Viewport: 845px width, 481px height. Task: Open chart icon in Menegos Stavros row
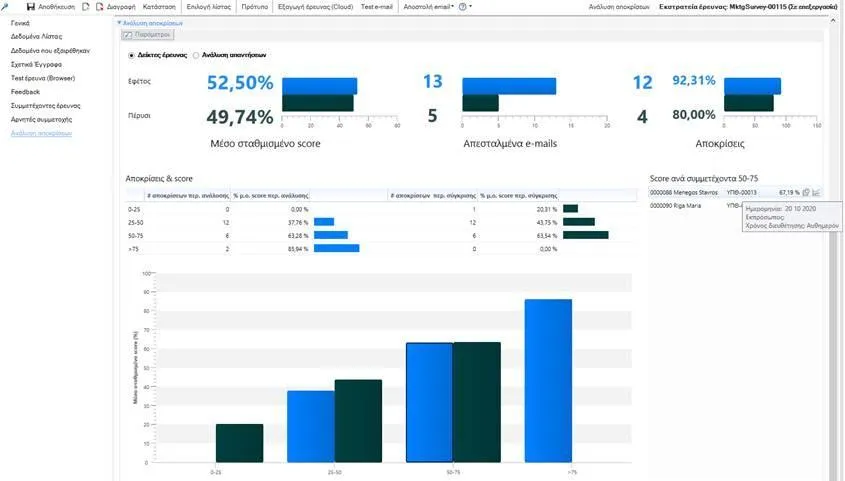(816, 192)
